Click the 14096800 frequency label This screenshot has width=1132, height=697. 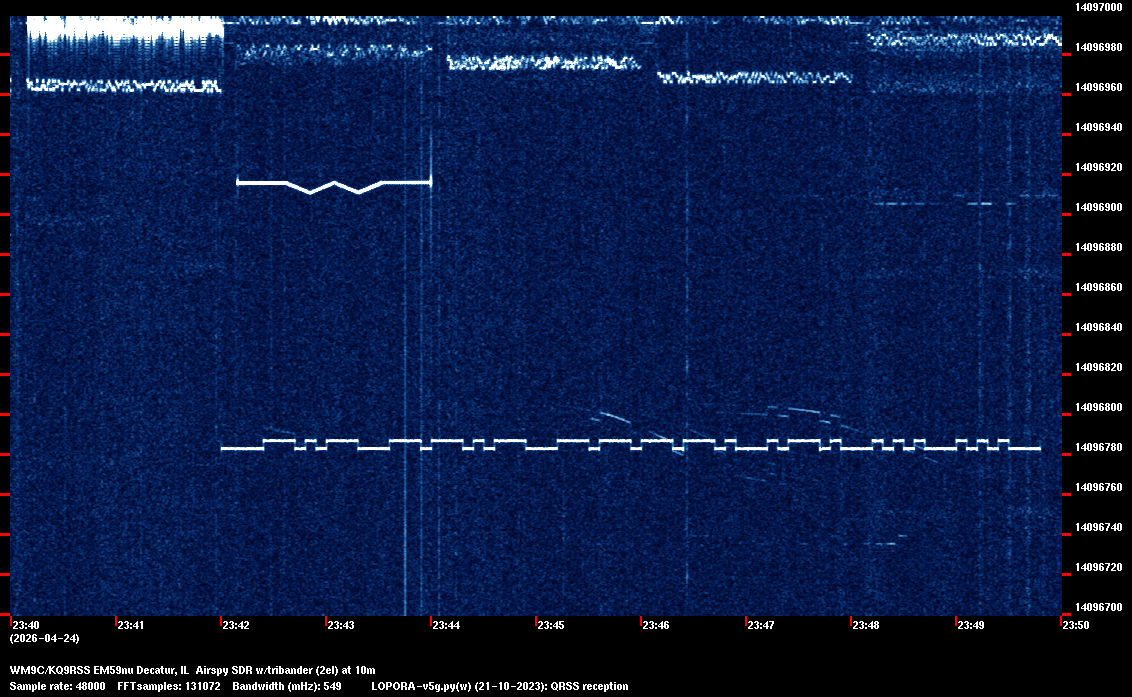coord(1098,407)
